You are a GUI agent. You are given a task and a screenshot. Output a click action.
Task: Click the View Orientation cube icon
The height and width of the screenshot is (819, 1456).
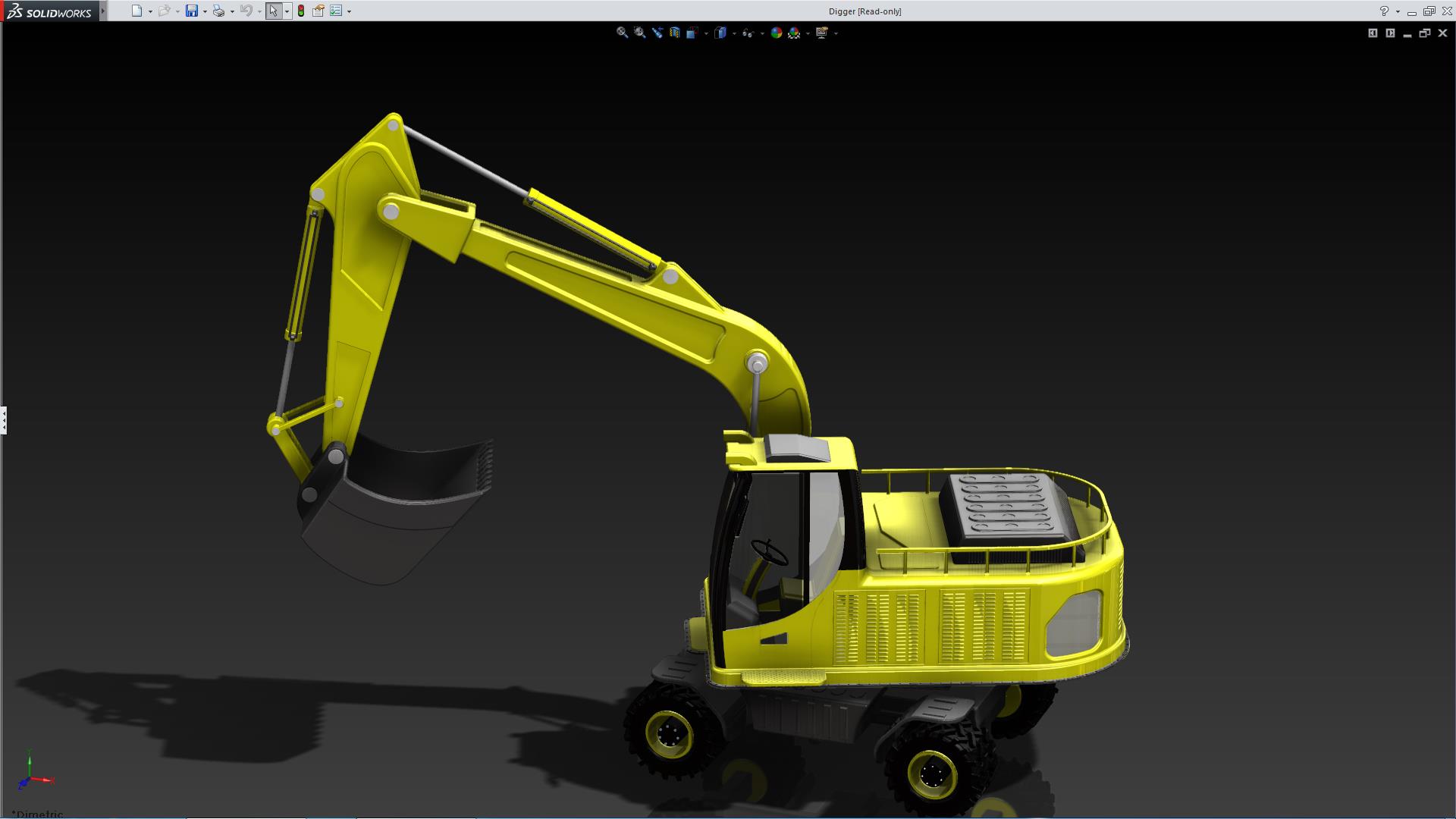tap(692, 33)
